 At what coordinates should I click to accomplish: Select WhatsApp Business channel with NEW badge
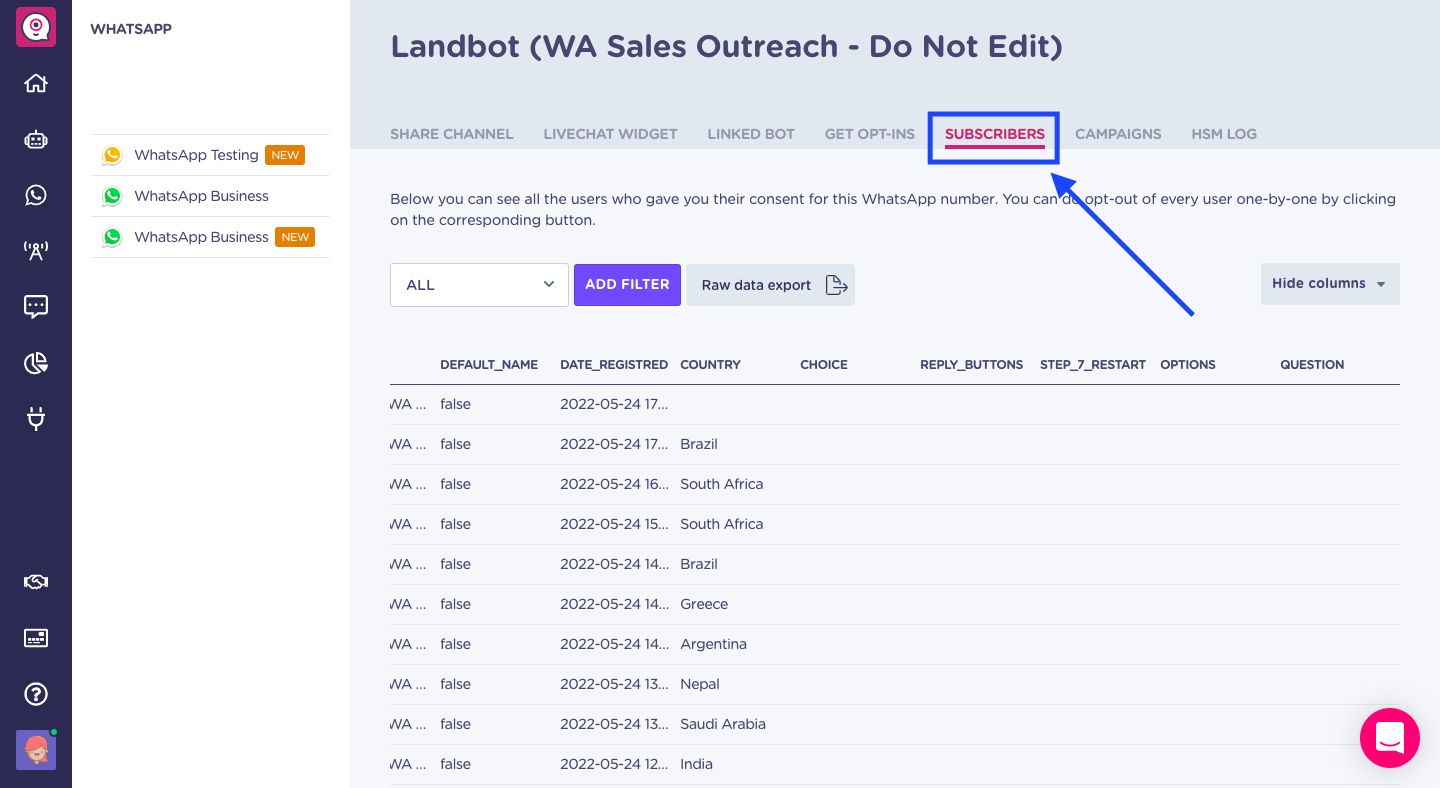click(210, 237)
